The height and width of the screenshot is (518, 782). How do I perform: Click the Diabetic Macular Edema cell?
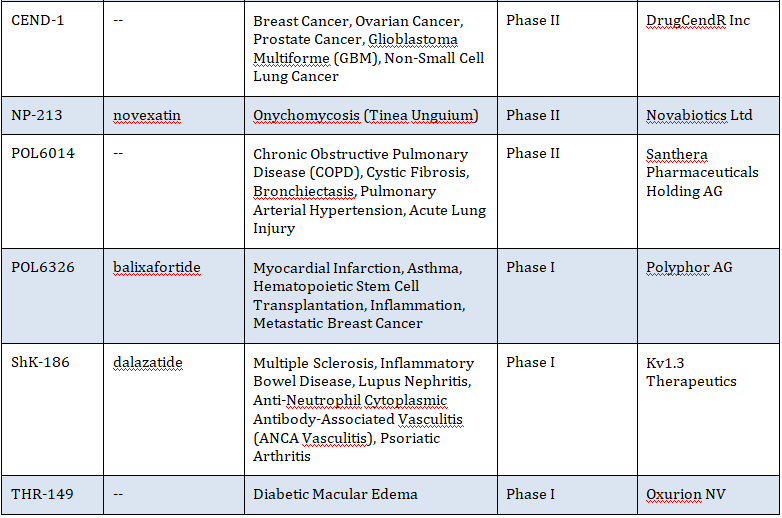tap(335, 494)
